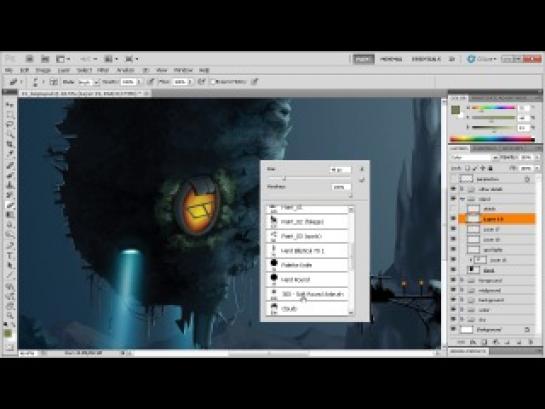Hide the selected orange Layer 19
Screen dimensions: 545x409
click(x=453, y=219)
